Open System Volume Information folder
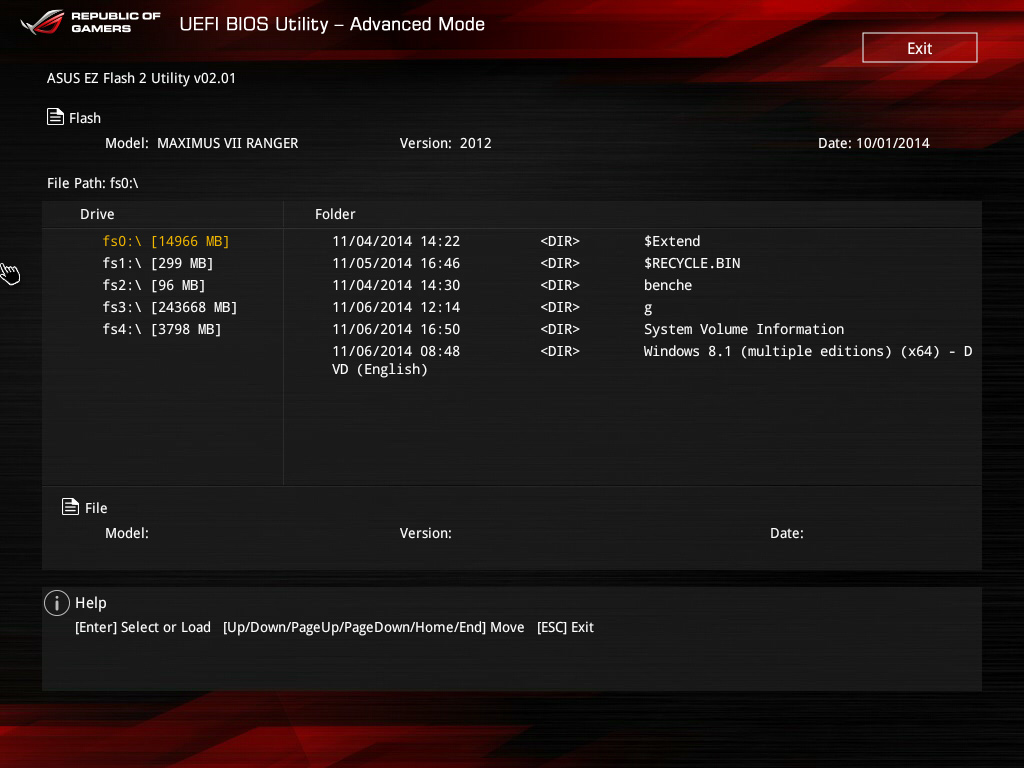 tap(744, 329)
